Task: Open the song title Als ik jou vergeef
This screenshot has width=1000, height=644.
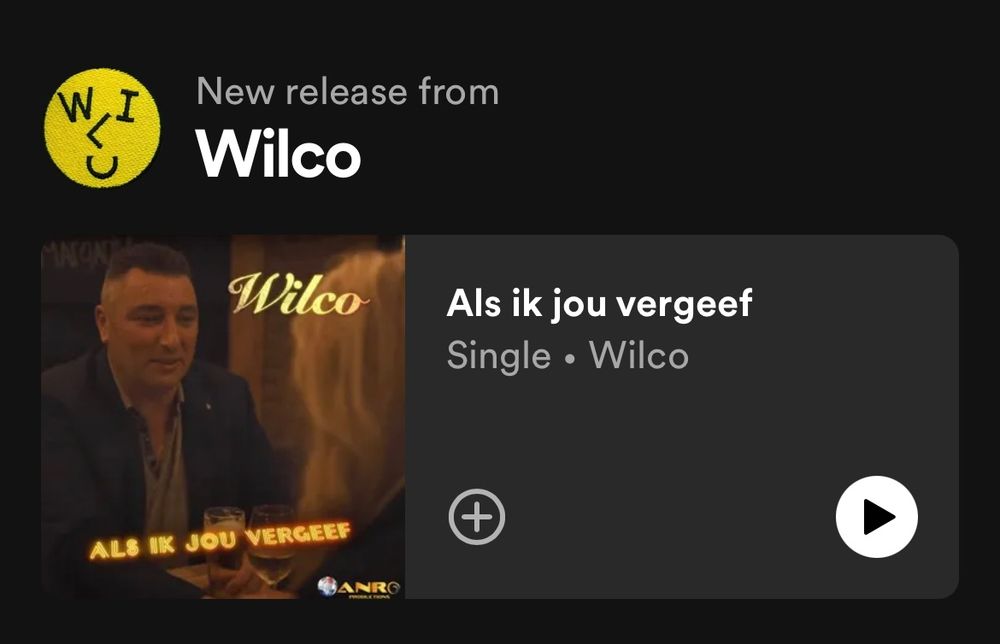Action: 599,304
